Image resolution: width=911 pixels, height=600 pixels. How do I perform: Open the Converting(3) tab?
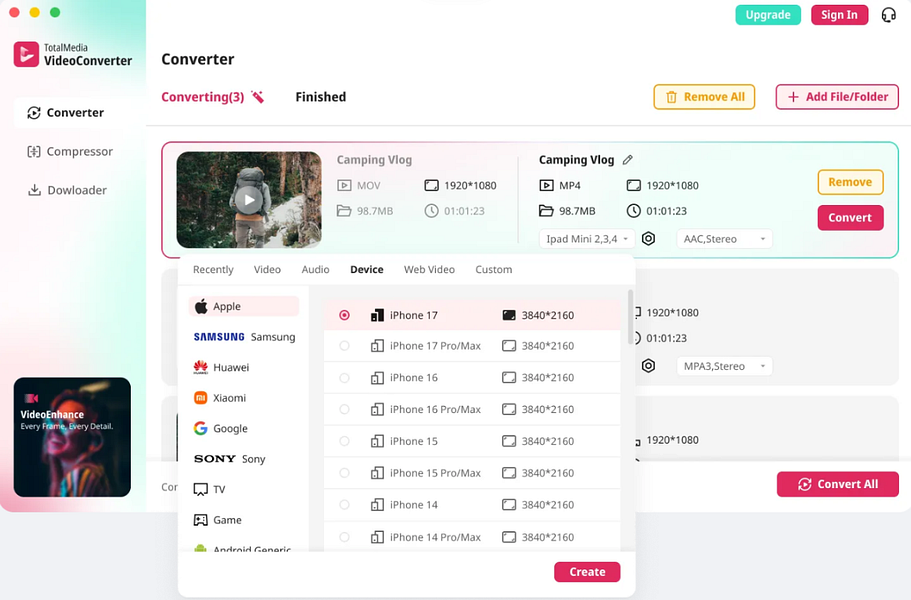tap(203, 97)
